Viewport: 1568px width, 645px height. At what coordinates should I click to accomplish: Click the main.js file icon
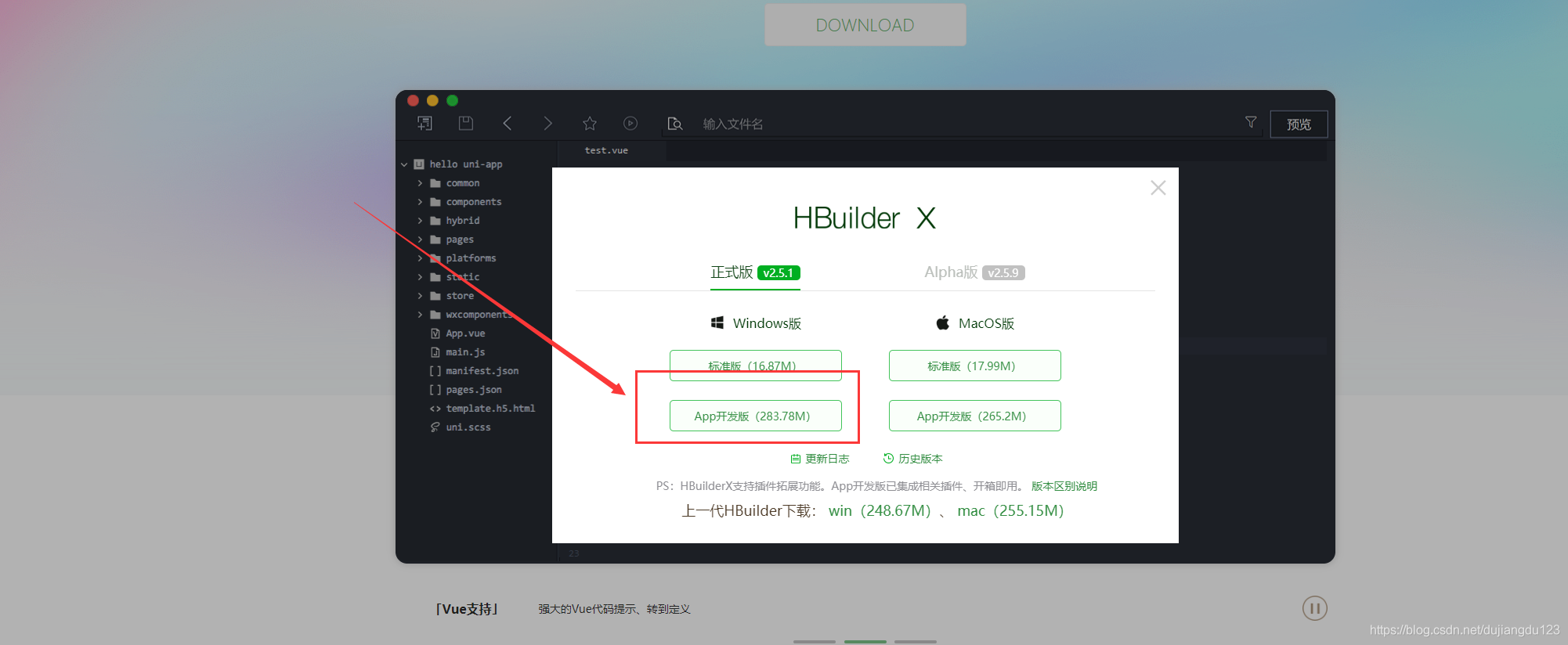pos(435,352)
